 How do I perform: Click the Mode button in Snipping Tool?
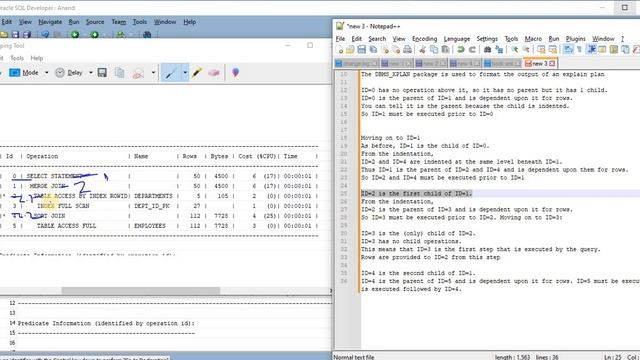tap(24, 73)
